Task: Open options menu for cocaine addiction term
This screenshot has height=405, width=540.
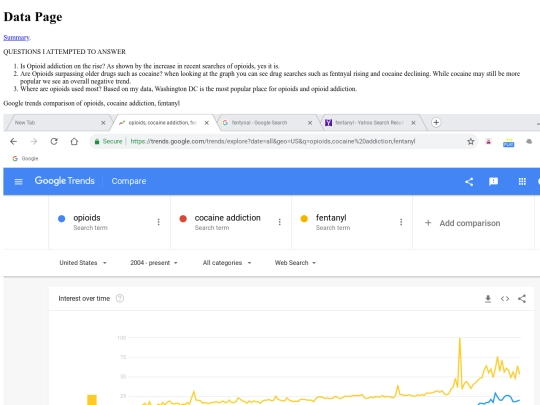Action: pos(280,222)
